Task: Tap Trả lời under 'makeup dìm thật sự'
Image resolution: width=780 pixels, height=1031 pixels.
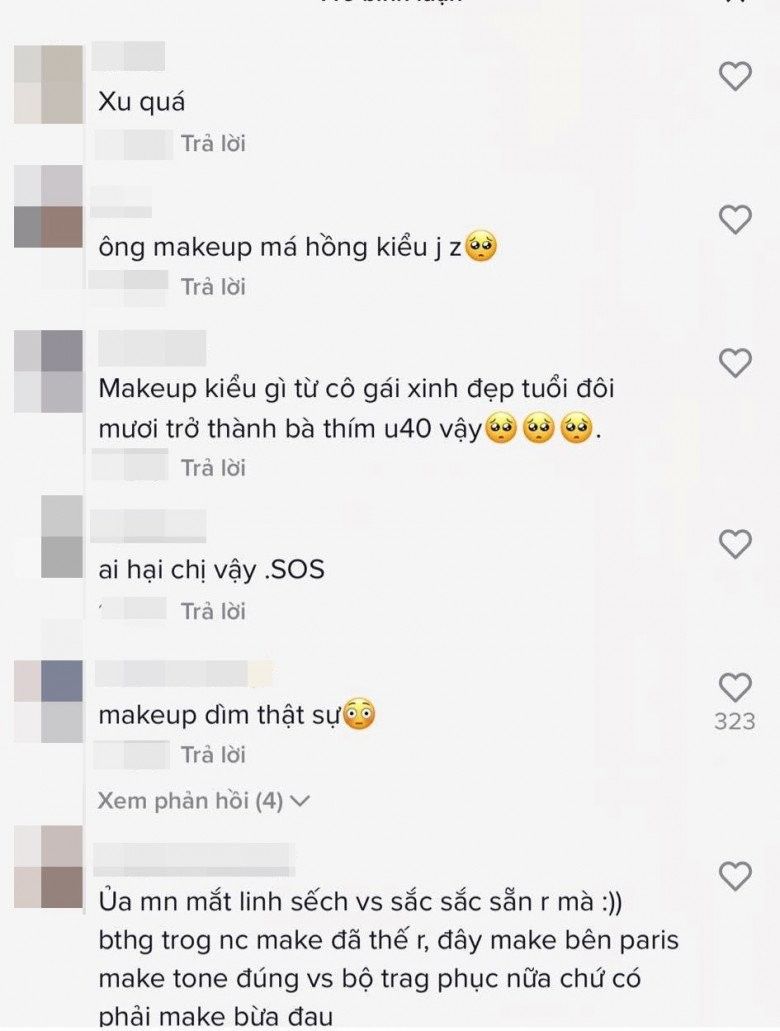Action: [x=213, y=755]
